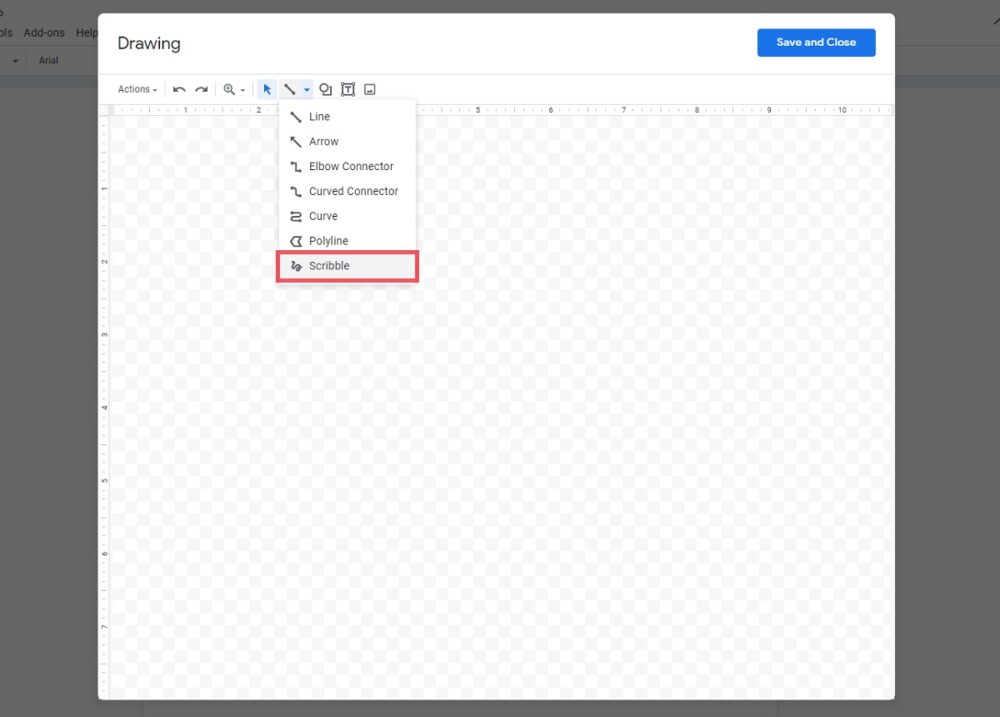The height and width of the screenshot is (717, 1000).
Task: Choose Arrow from the dropdown menu
Action: pos(347,142)
